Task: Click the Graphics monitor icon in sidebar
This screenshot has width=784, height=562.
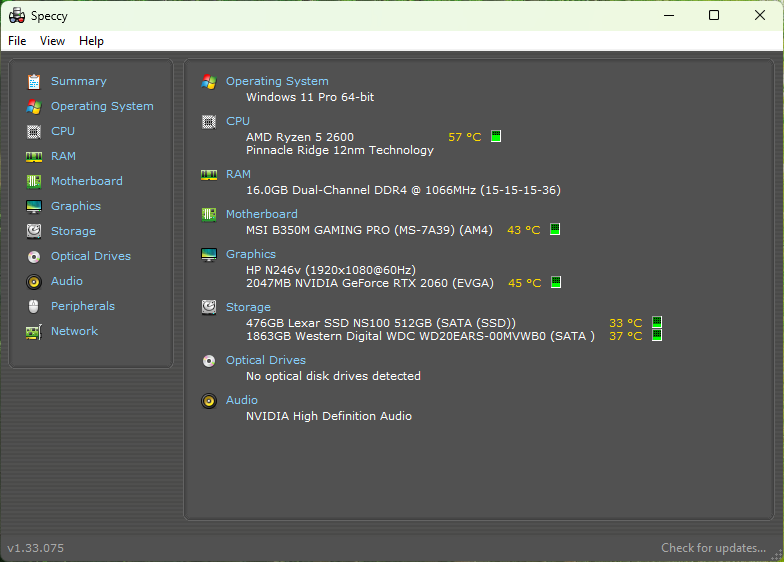Action: (34, 206)
